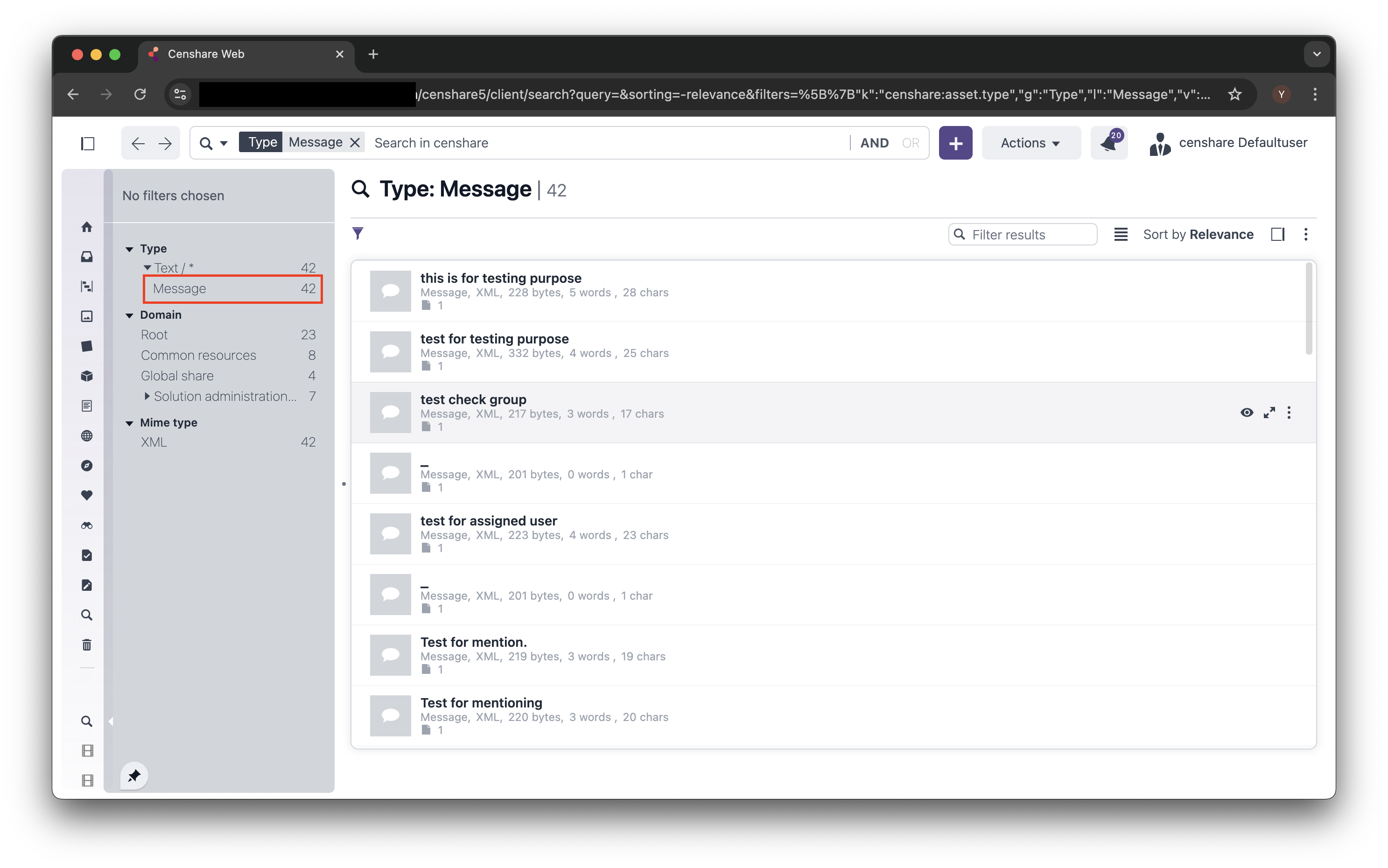Open notifications bell with badge 20

point(1108,143)
